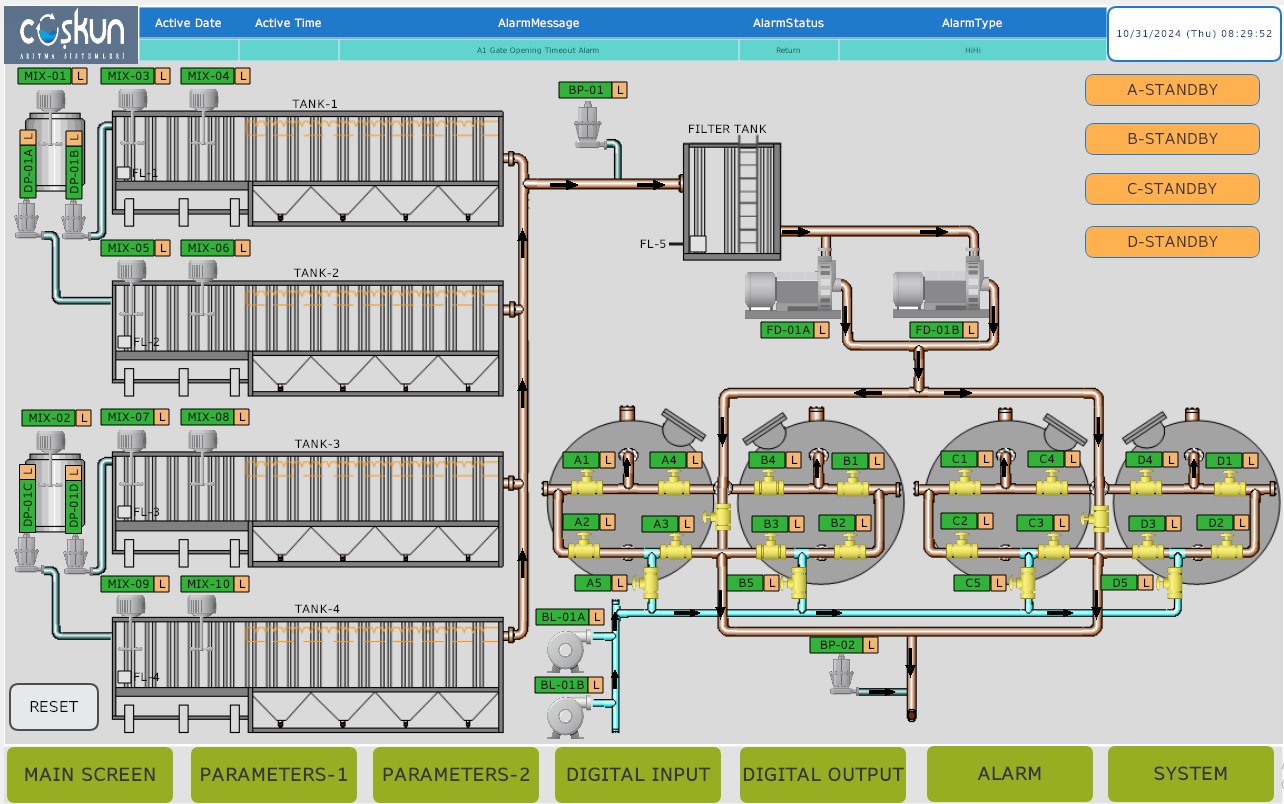Select the FD-01A feed pump motor
This screenshot has width=1284, height=804.
[790, 291]
